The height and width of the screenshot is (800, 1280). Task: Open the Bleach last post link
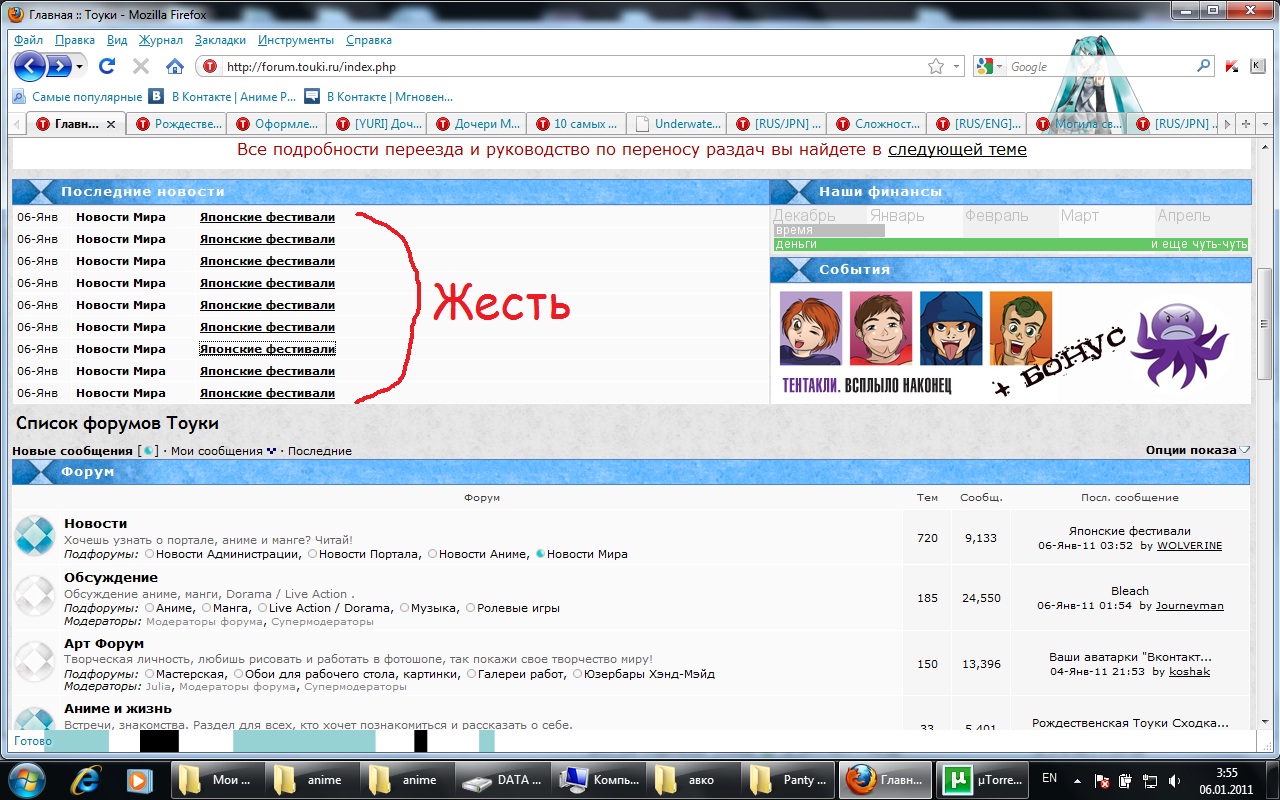pyautogui.click(x=1130, y=591)
